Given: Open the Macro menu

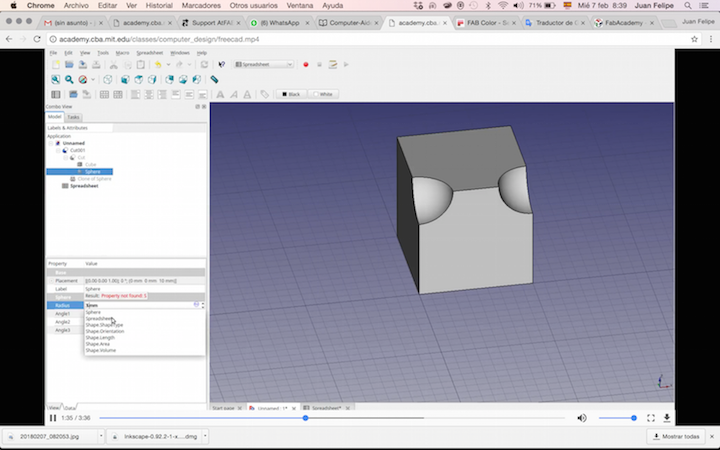Looking at the screenshot, I should tap(122, 52).
